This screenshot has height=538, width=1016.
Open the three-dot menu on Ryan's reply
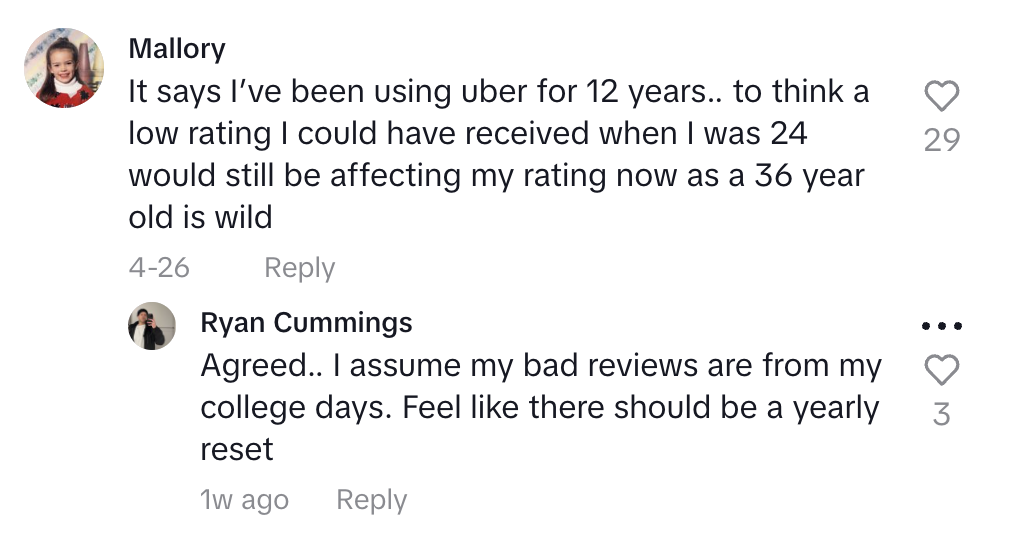click(941, 326)
